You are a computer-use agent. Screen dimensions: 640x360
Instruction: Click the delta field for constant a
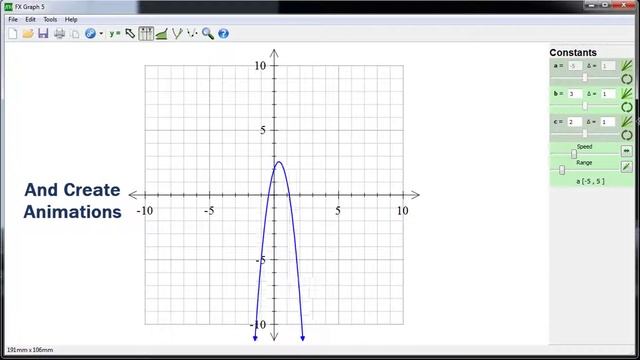click(608, 66)
